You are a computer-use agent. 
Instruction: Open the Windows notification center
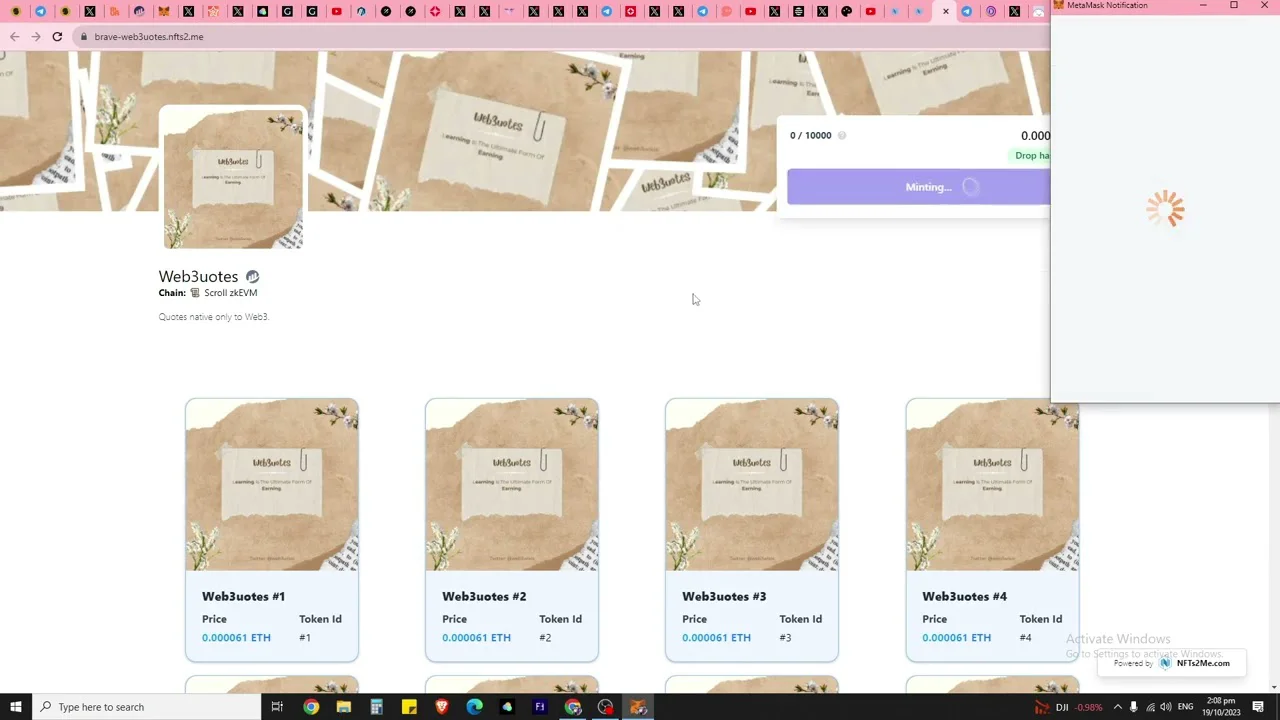(x=1258, y=707)
